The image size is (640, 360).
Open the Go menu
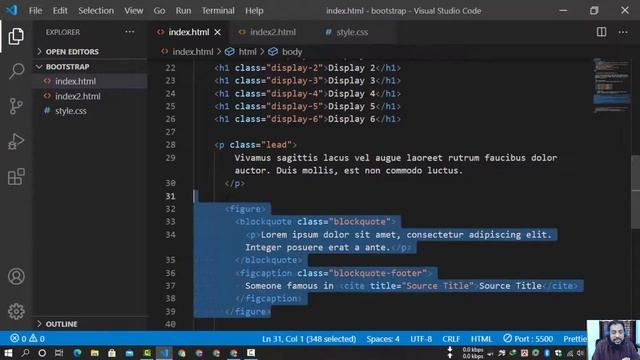(x=159, y=11)
